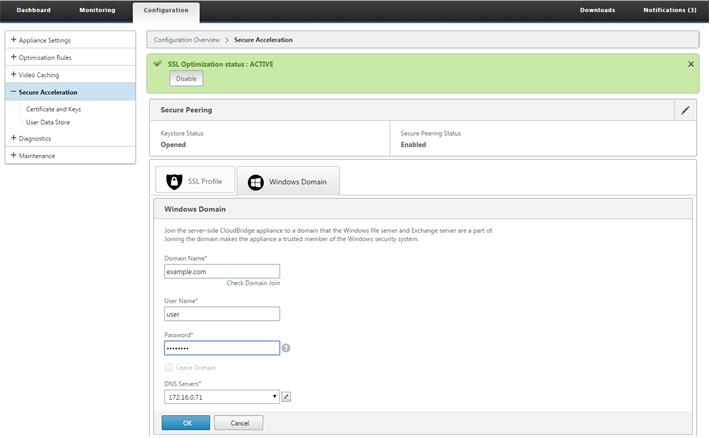Switch to the SSL Profile tab
This screenshot has width=710, height=438.
[195, 180]
